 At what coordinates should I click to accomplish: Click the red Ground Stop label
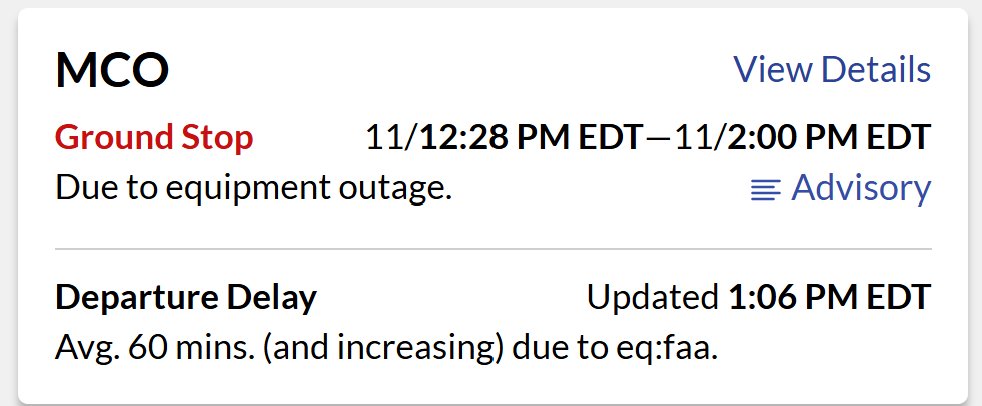click(x=154, y=137)
